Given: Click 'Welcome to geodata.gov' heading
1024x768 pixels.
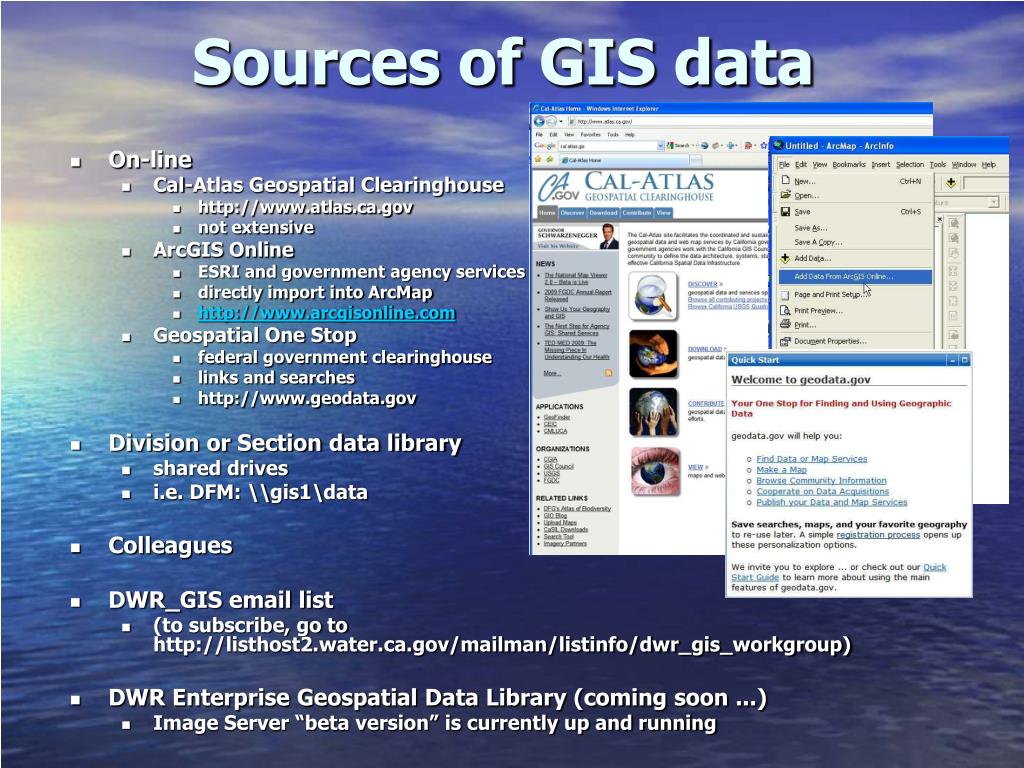Looking at the screenshot, I should 801,379.
